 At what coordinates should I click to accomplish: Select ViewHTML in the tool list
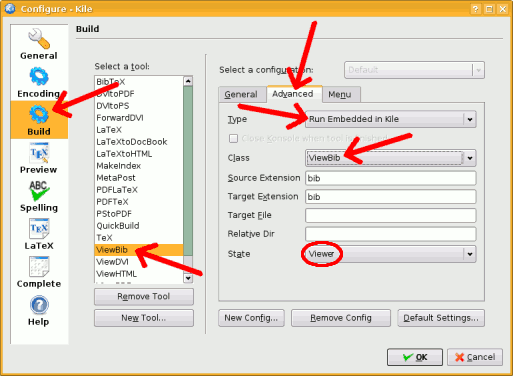139,274
